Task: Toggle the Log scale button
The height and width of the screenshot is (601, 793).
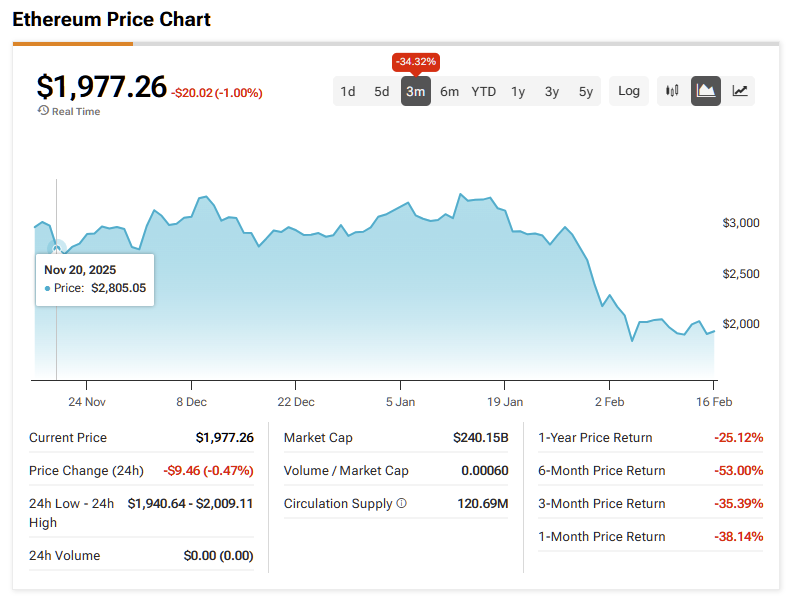Action: tap(629, 91)
